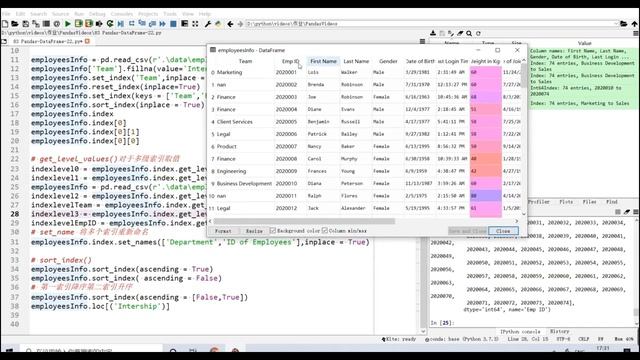Select the IPython console tab
The width and height of the screenshot is (640, 360).
coord(520,331)
